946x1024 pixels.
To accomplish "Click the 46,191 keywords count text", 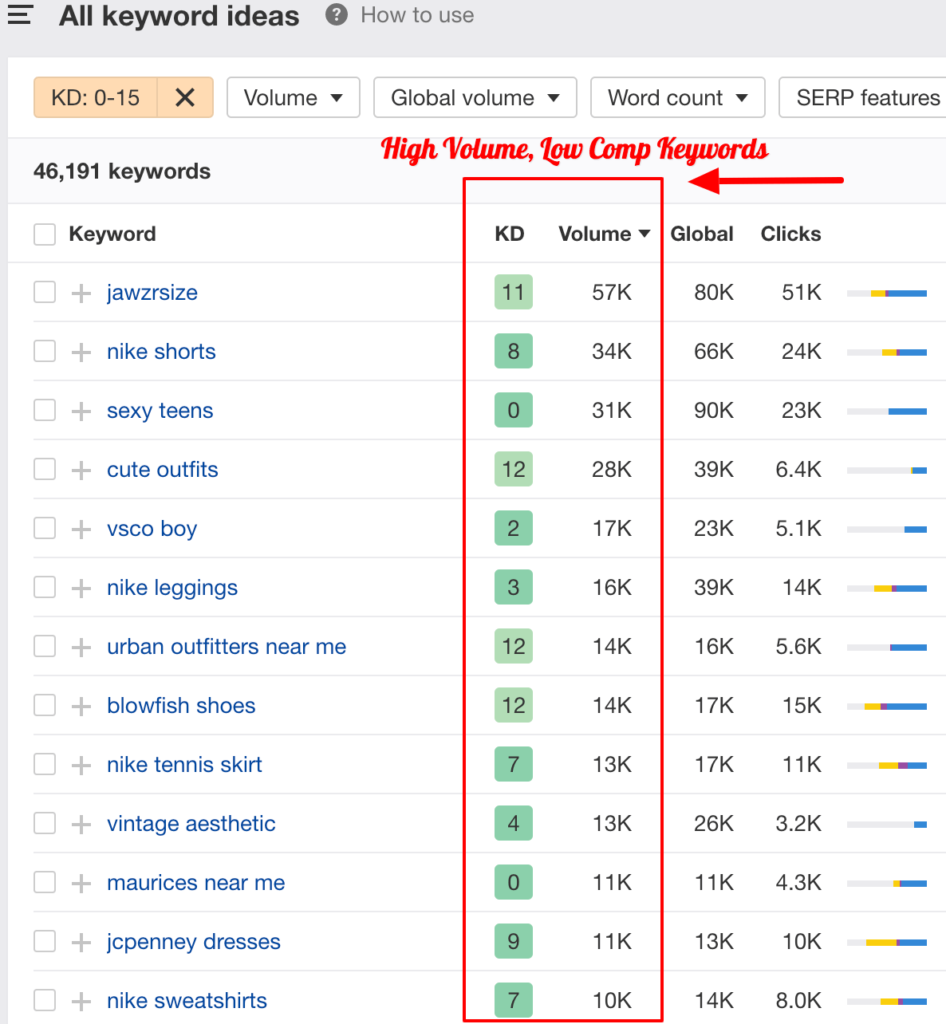I will [x=122, y=171].
